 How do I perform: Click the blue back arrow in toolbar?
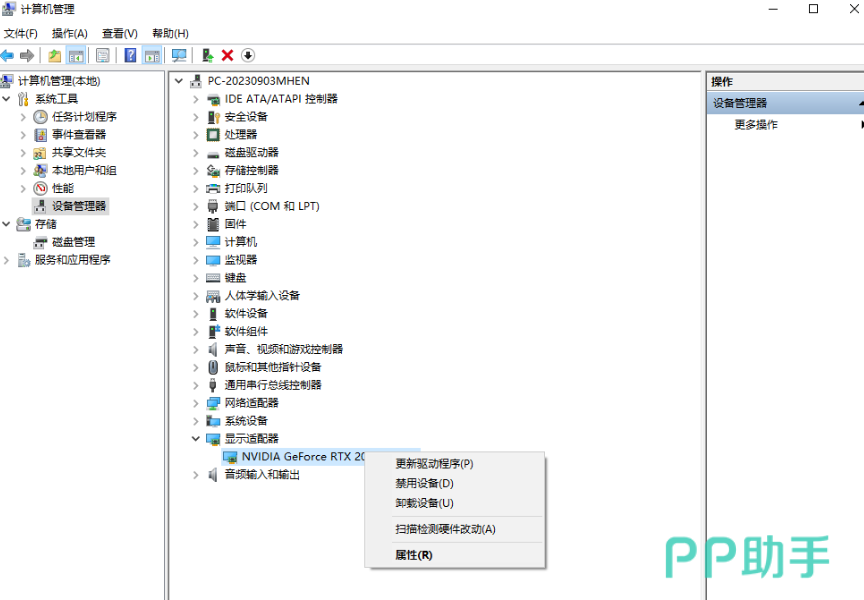(8, 55)
